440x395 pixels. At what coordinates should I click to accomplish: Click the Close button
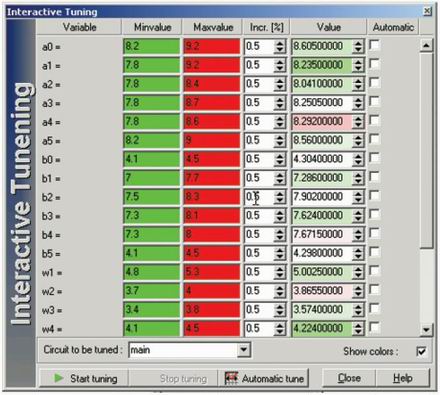pyautogui.click(x=349, y=378)
